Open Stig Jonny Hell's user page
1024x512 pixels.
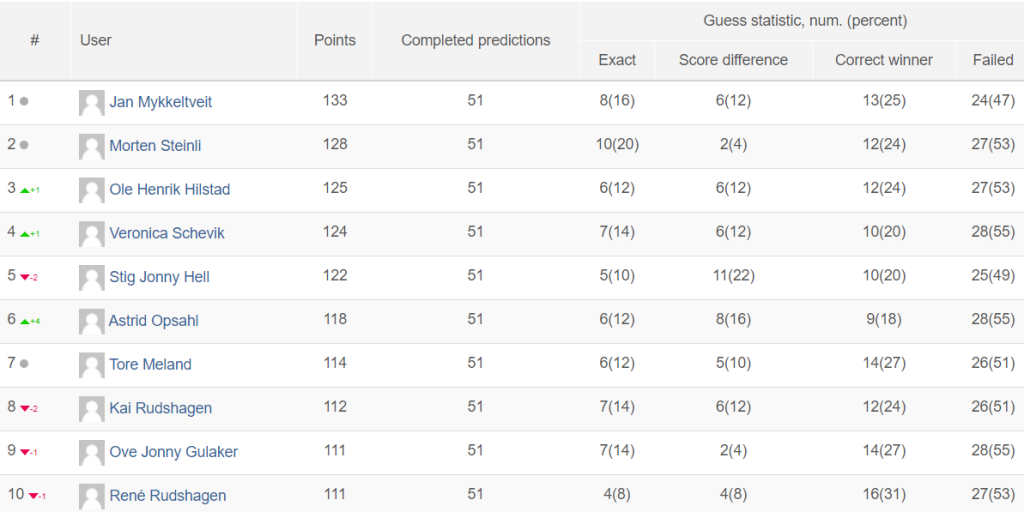point(159,277)
